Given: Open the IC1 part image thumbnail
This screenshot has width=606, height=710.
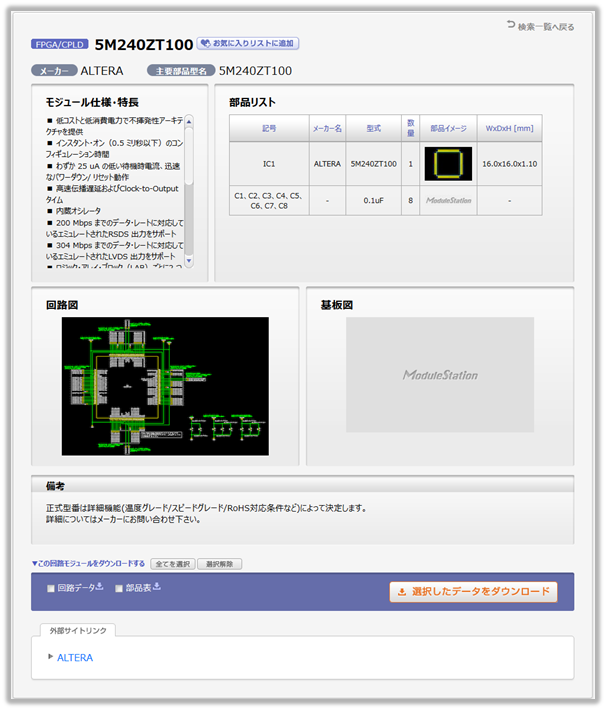Looking at the screenshot, I should (448, 163).
